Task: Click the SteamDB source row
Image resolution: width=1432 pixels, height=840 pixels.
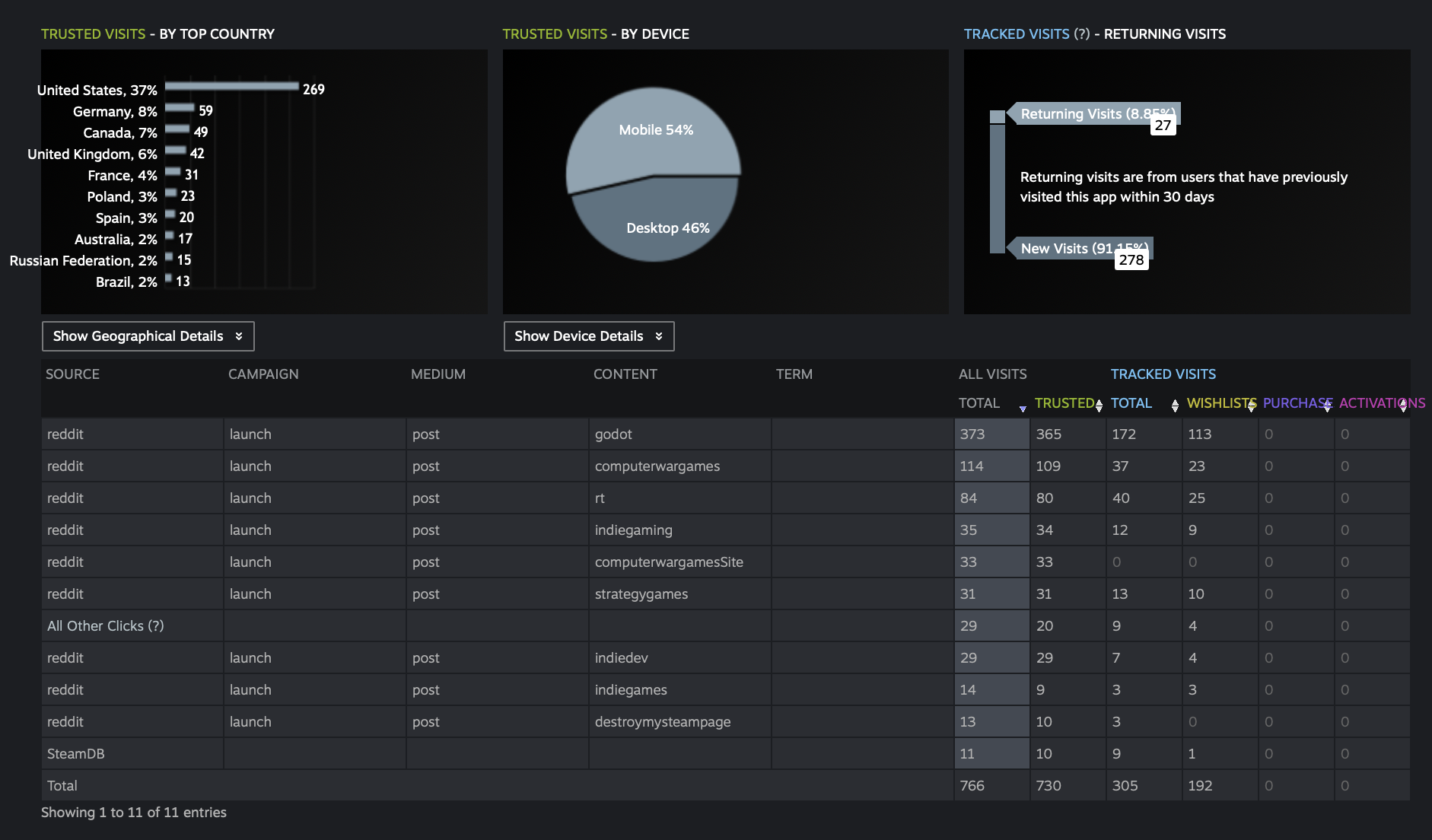Action: (x=726, y=754)
